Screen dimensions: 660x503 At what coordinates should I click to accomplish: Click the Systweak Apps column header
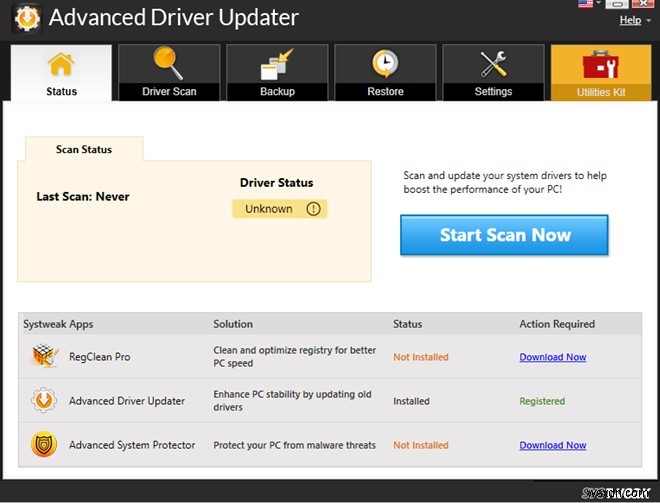coord(58,324)
